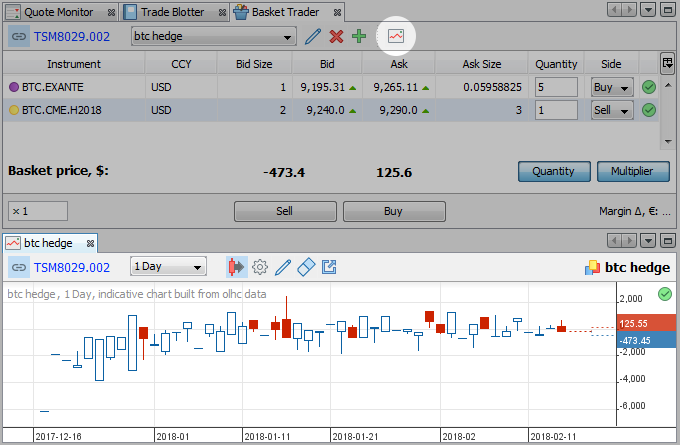Image resolution: width=680 pixels, height=445 pixels.
Task: Click TSM8029.002 account link in chart panel
Action: tap(72, 268)
